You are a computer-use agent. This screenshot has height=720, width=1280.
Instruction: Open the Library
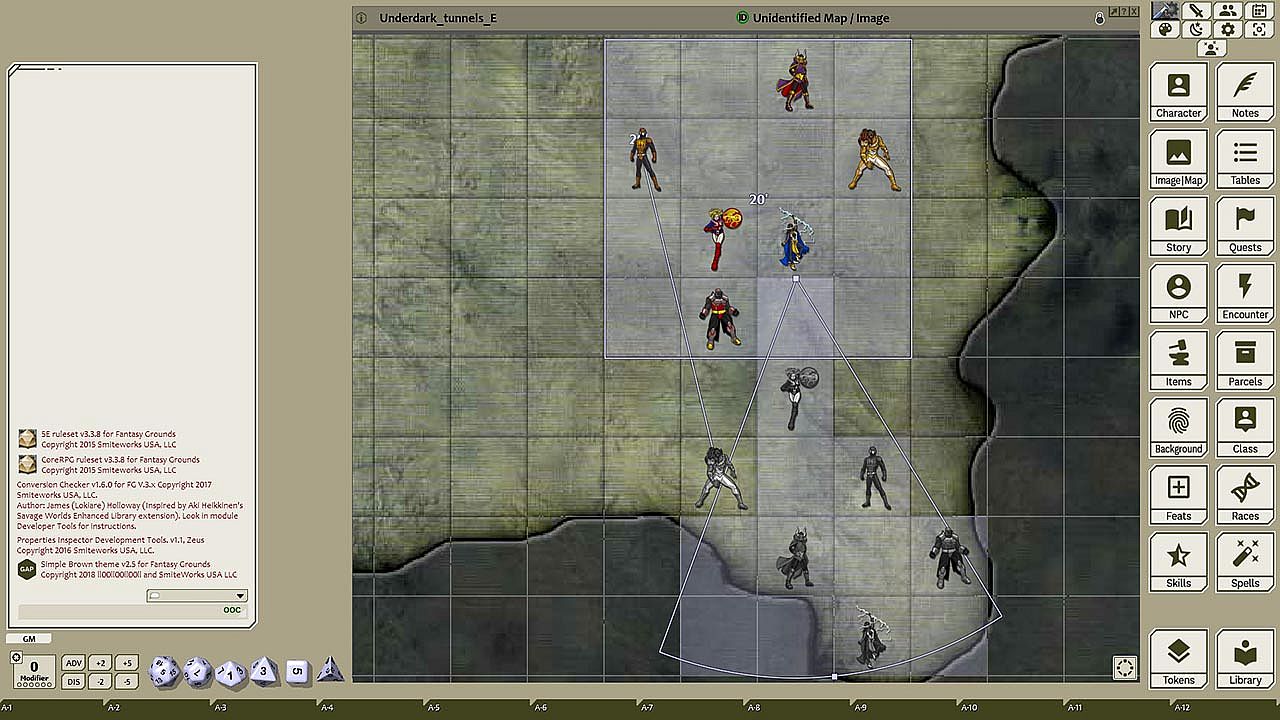(1245, 659)
